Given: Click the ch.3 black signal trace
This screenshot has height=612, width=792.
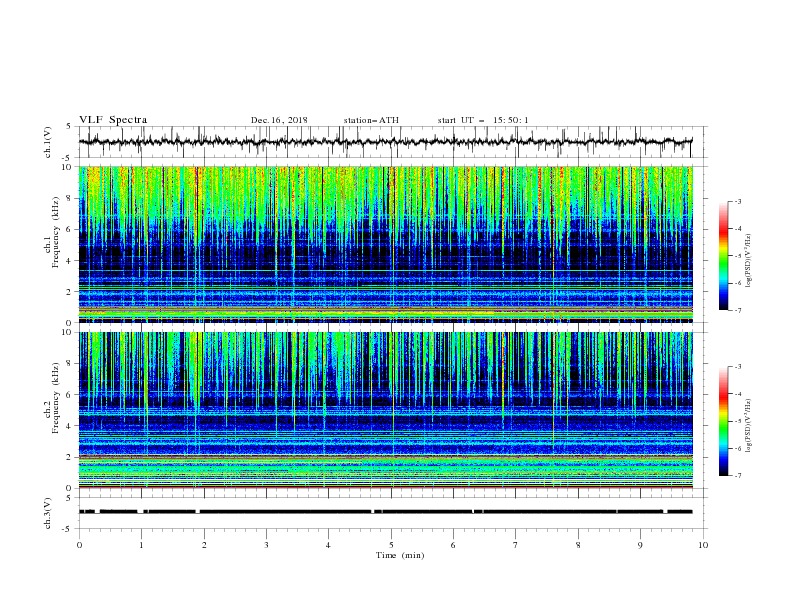Looking at the screenshot, I should pyautogui.click(x=385, y=512).
